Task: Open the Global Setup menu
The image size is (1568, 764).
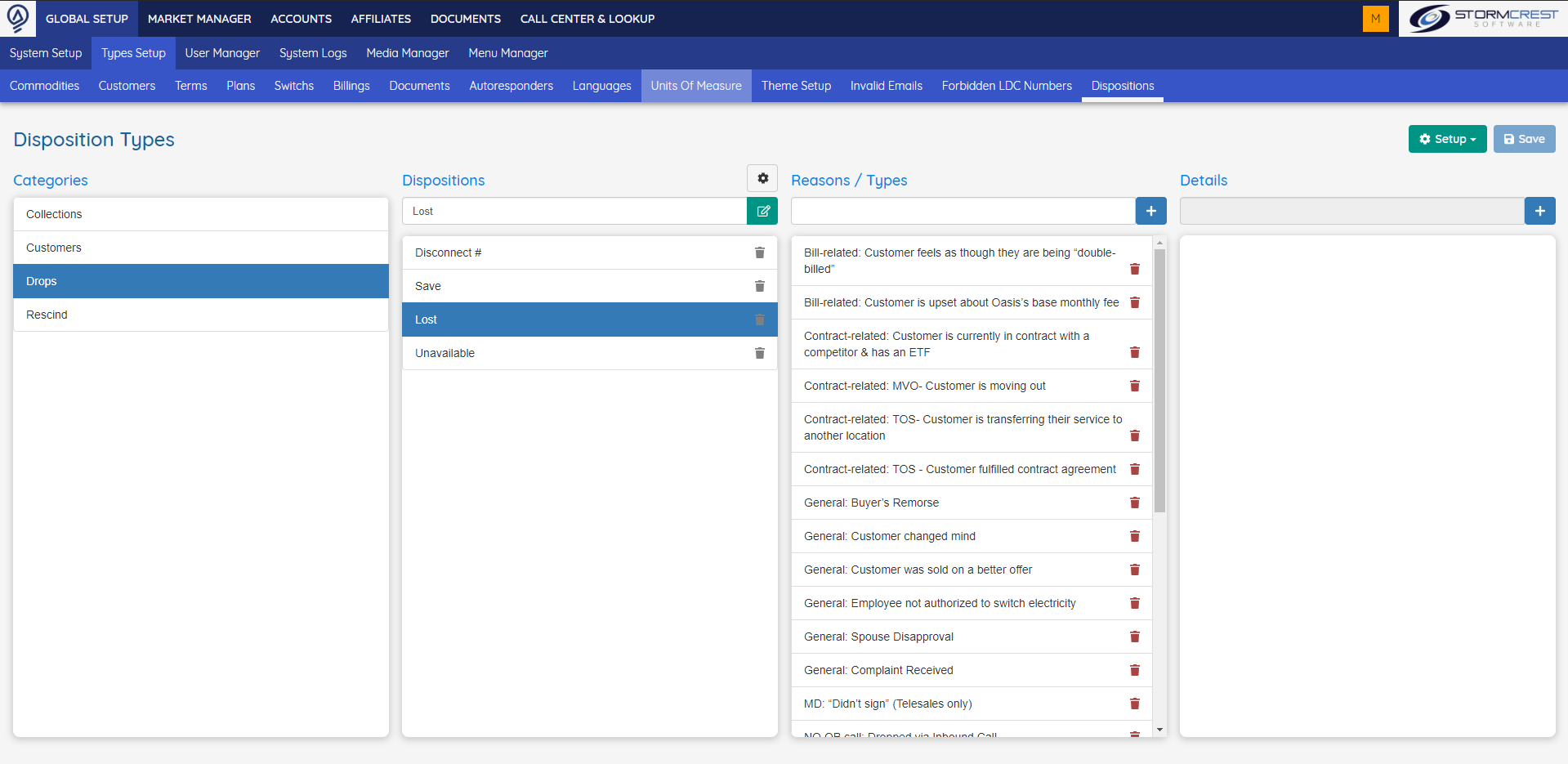Action: coord(87,18)
